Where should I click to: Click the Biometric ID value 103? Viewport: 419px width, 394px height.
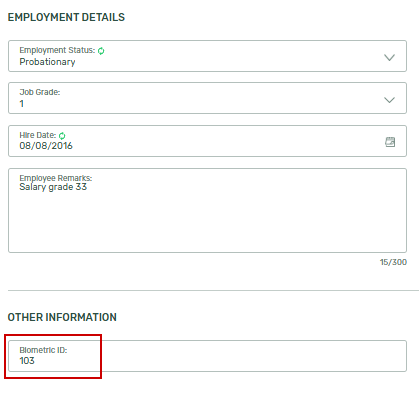(x=27, y=361)
